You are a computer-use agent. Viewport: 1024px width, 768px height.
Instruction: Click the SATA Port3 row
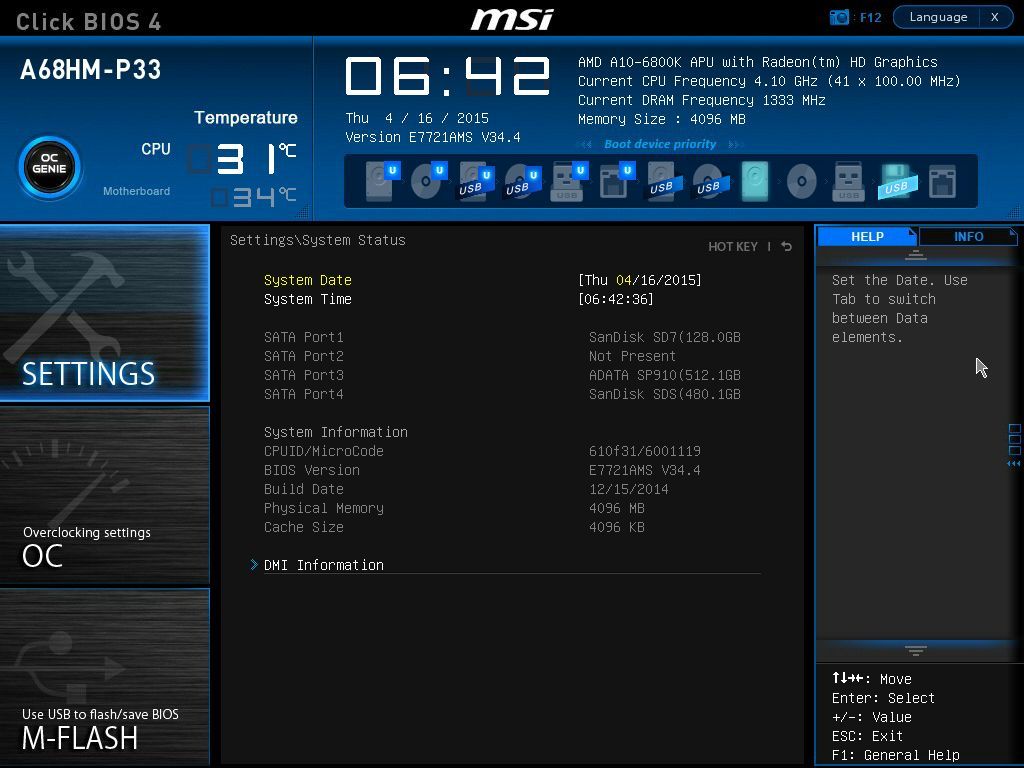pyautogui.click(x=503, y=375)
